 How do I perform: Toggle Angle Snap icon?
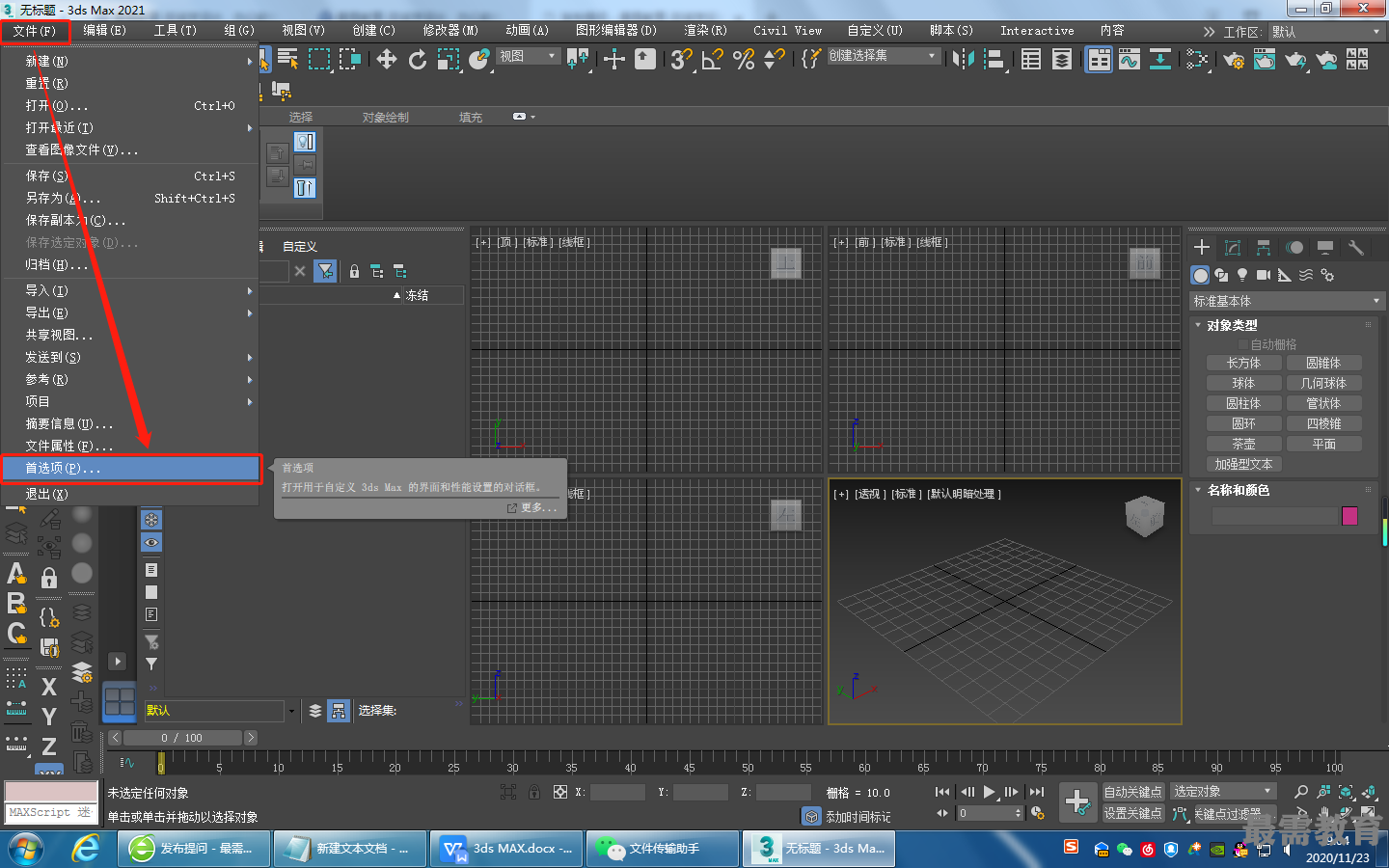coord(713,60)
